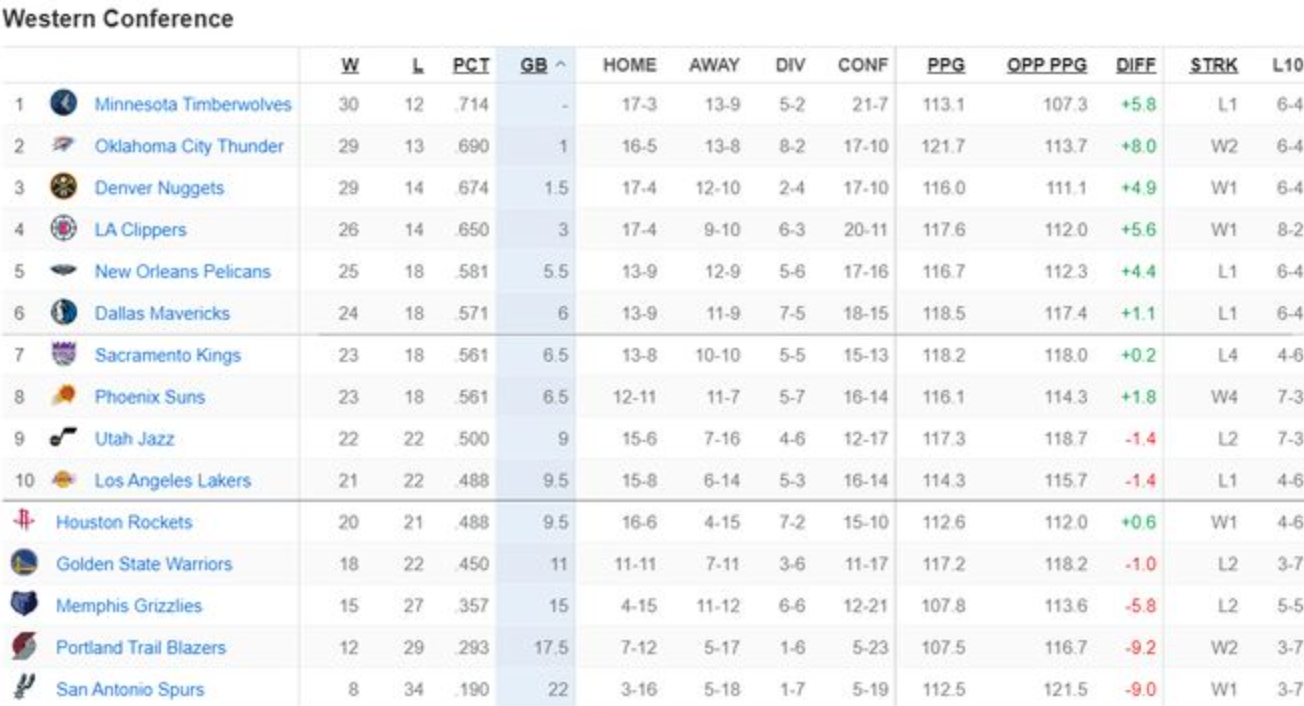The image size is (1304, 706).
Task: Click the Dallas Mavericks logo icon
Action: pyautogui.click(x=63, y=313)
